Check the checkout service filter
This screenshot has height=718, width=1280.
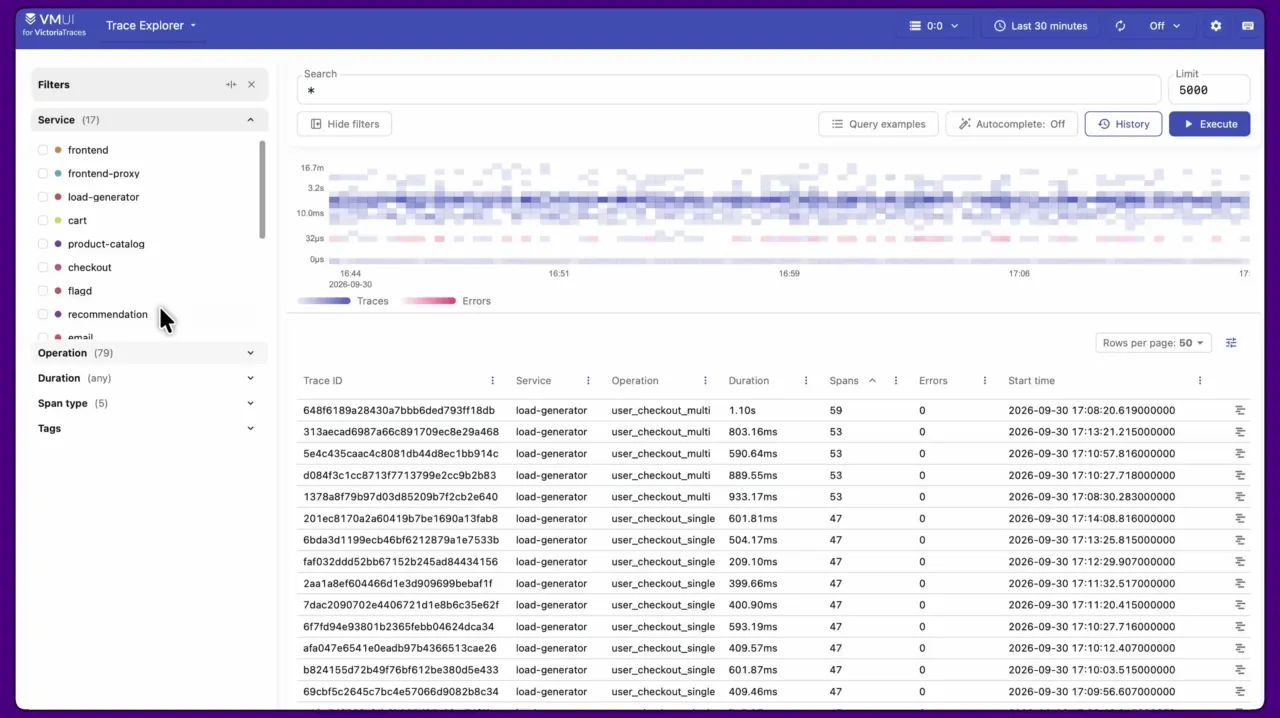[x=43, y=268]
